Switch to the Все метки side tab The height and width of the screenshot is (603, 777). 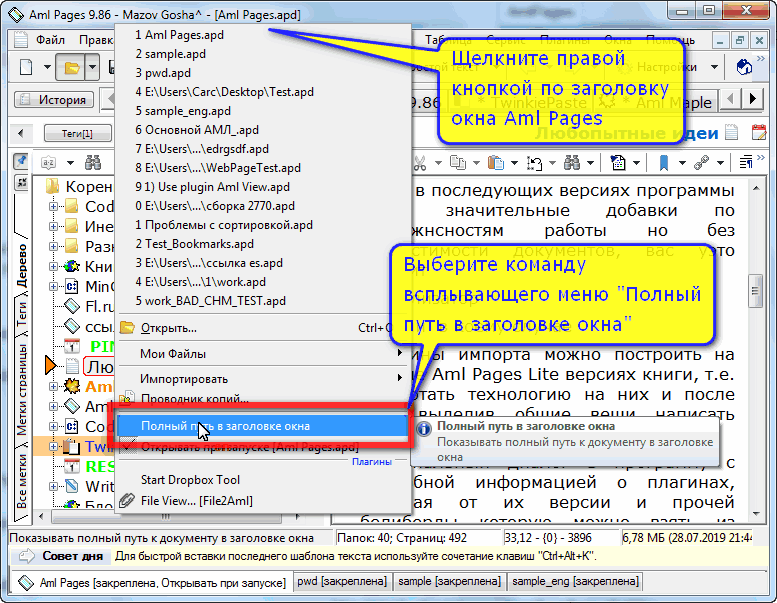tap(21, 482)
